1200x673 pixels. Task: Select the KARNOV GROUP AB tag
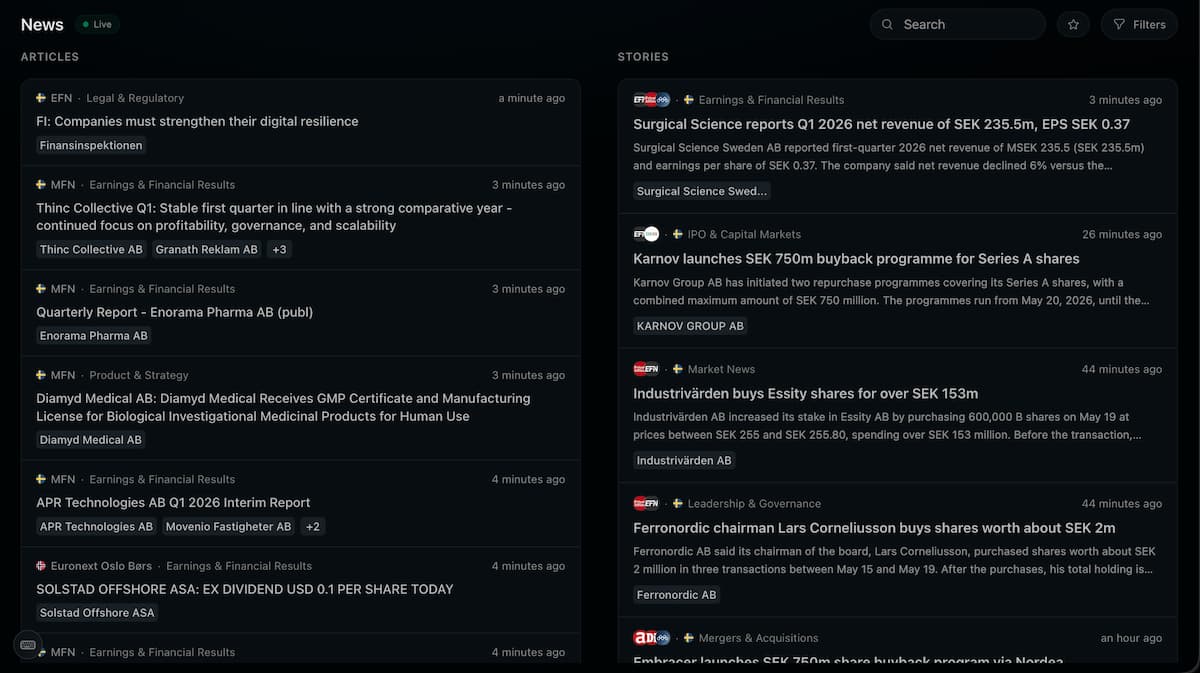click(x=690, y=326)
